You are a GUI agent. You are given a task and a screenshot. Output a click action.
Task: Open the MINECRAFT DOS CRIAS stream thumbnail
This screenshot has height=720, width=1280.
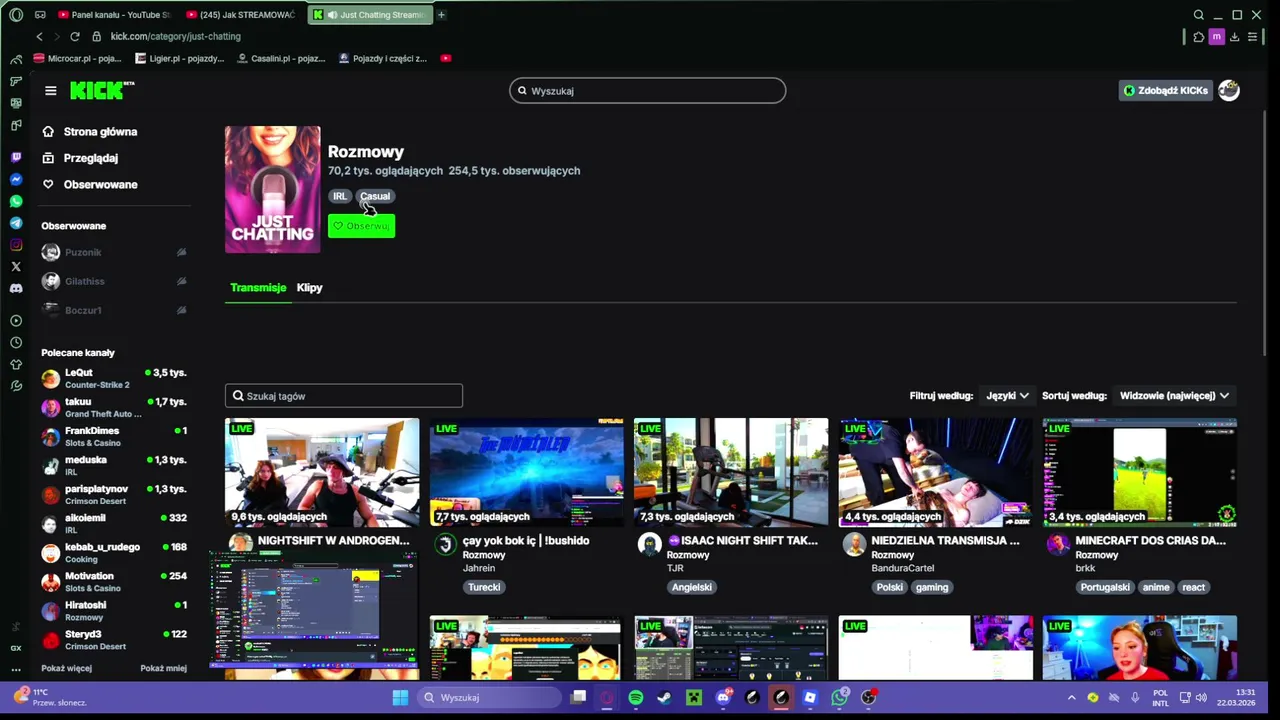point(1140,472)
